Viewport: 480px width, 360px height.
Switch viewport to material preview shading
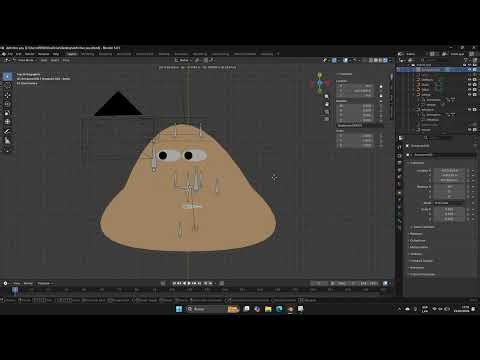380,60
